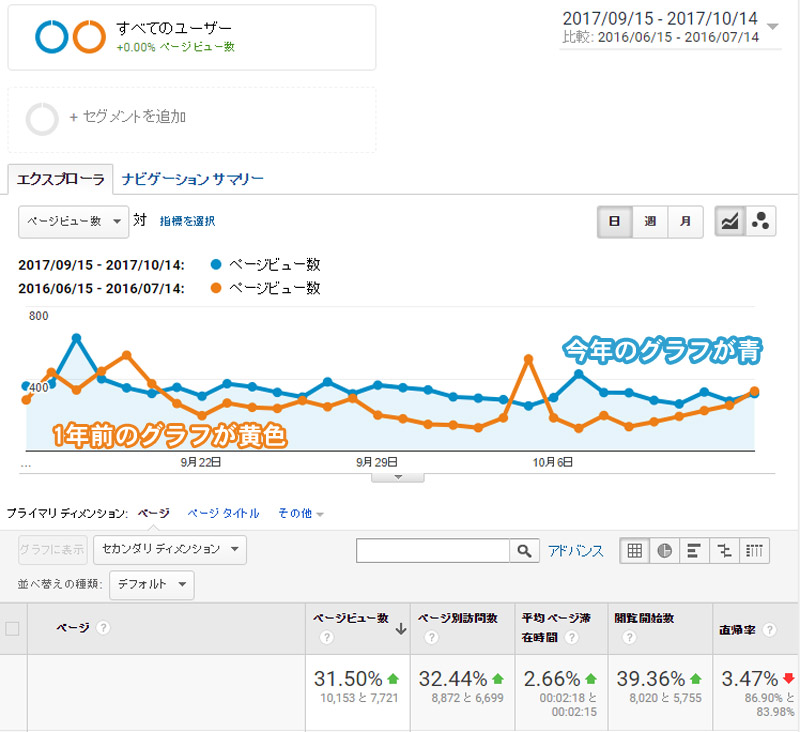Toggle graph interval to 週 (week)
The image size is (800, 732).
click(x=650, y=222)
